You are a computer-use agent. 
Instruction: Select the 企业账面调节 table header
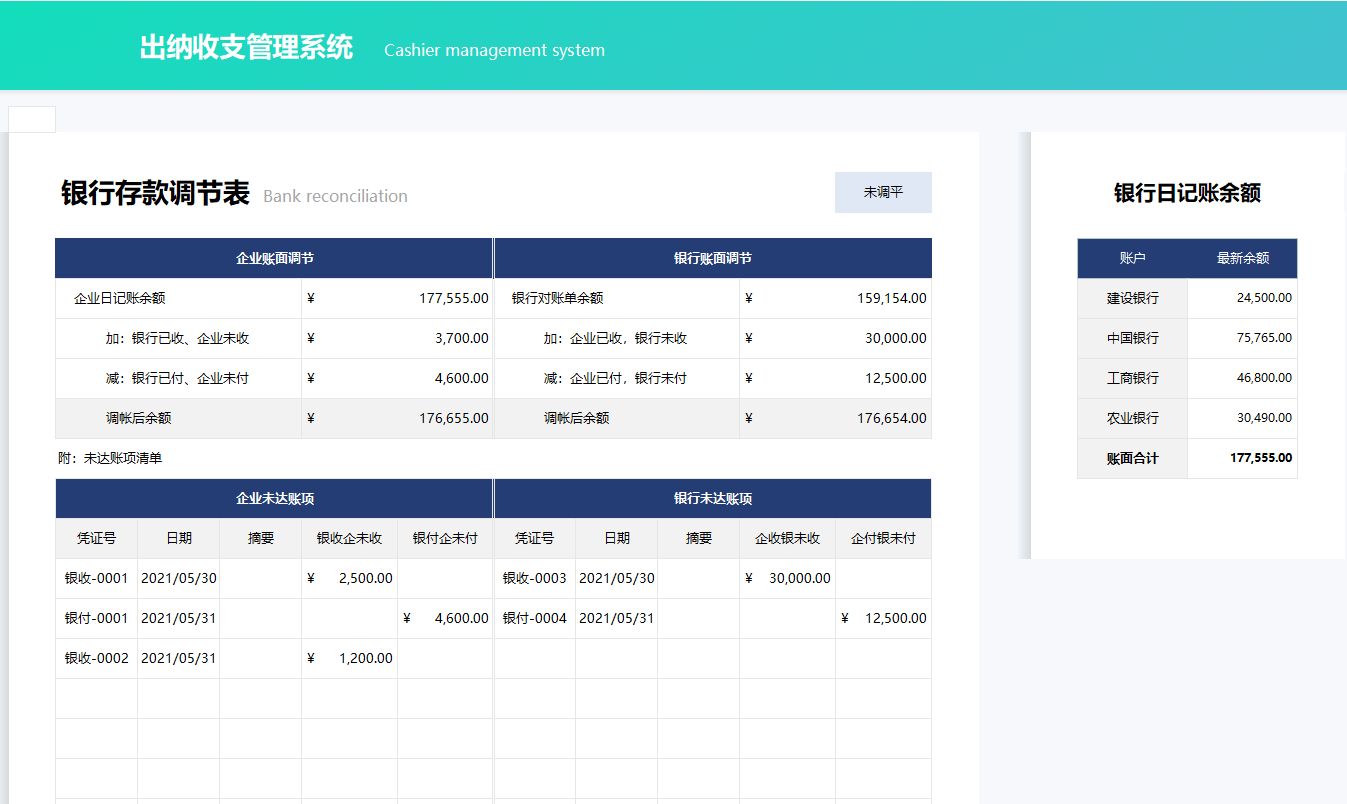273,257
